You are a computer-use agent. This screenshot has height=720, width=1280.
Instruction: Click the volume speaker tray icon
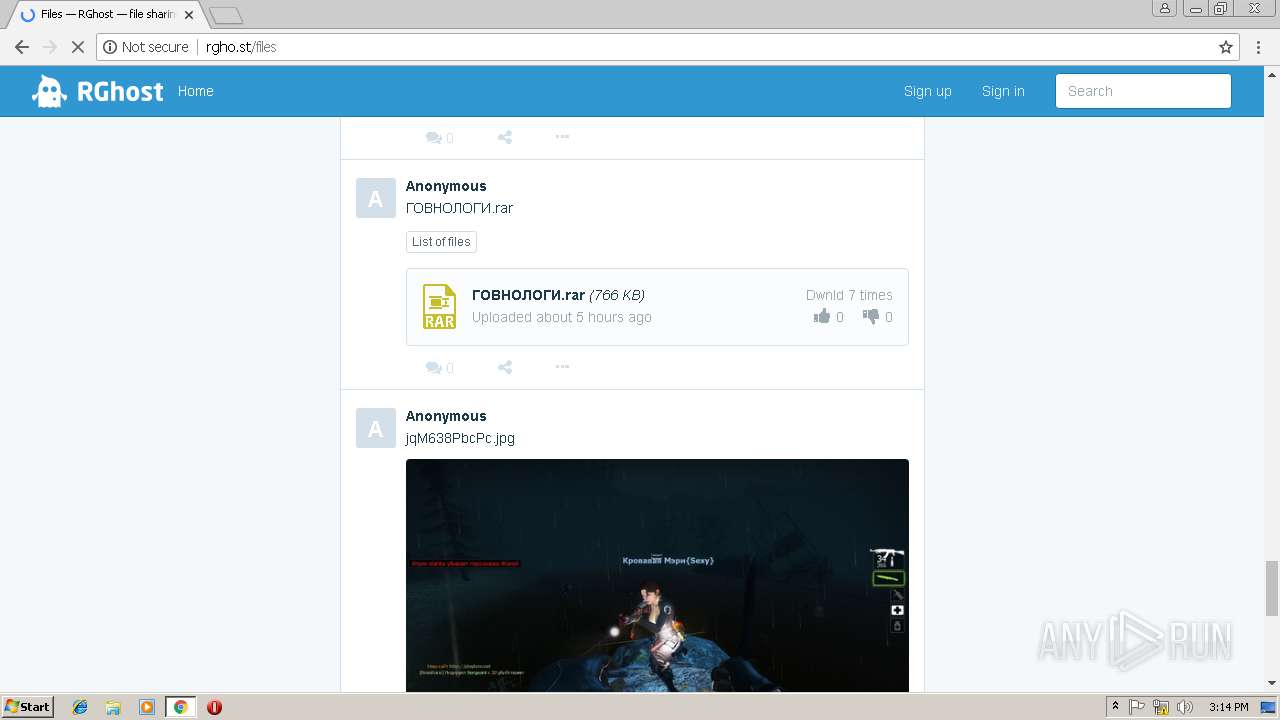click(x=1184, y=707)
